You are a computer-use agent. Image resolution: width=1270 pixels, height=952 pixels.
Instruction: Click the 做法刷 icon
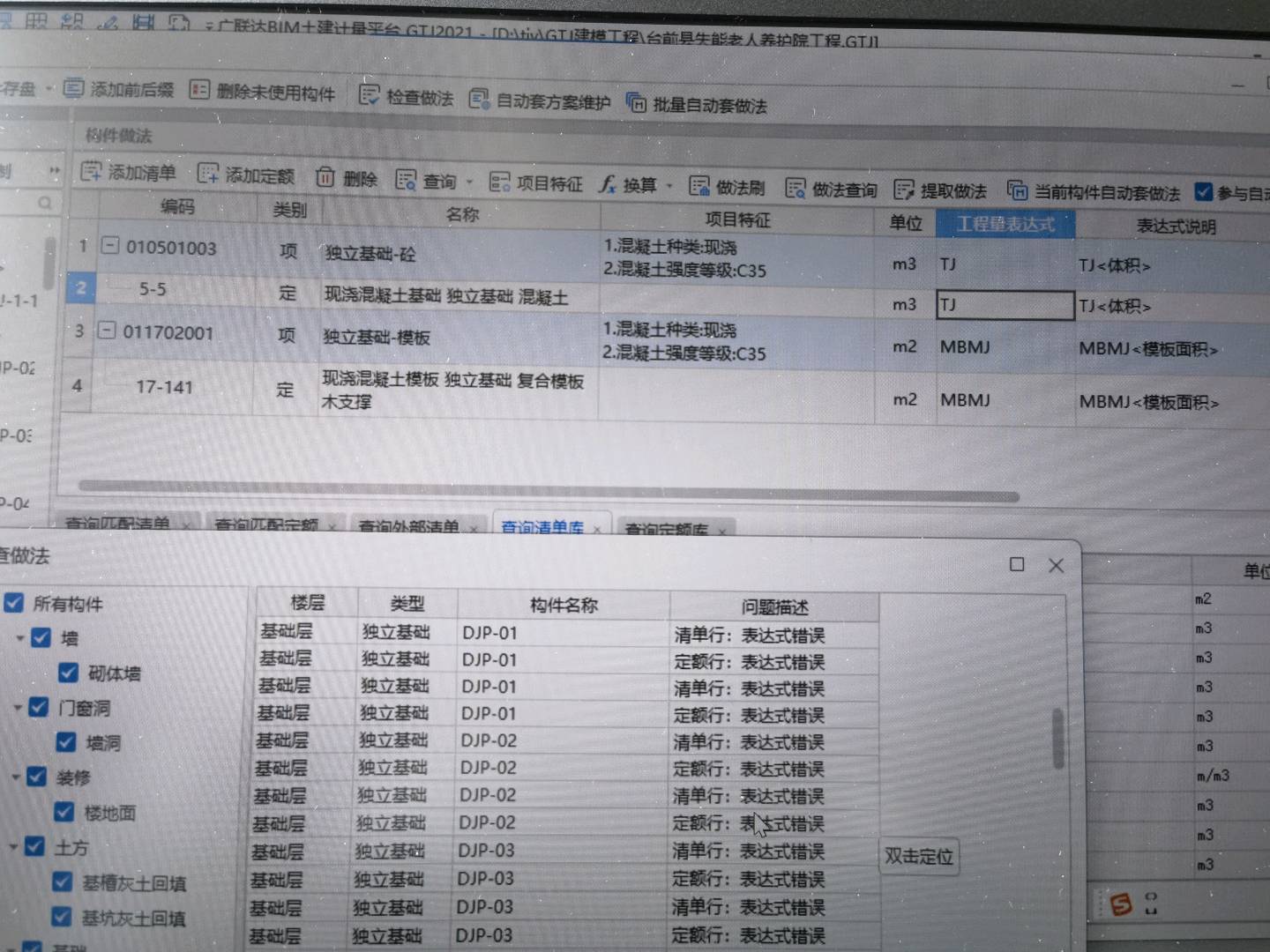tap(699, 186)
